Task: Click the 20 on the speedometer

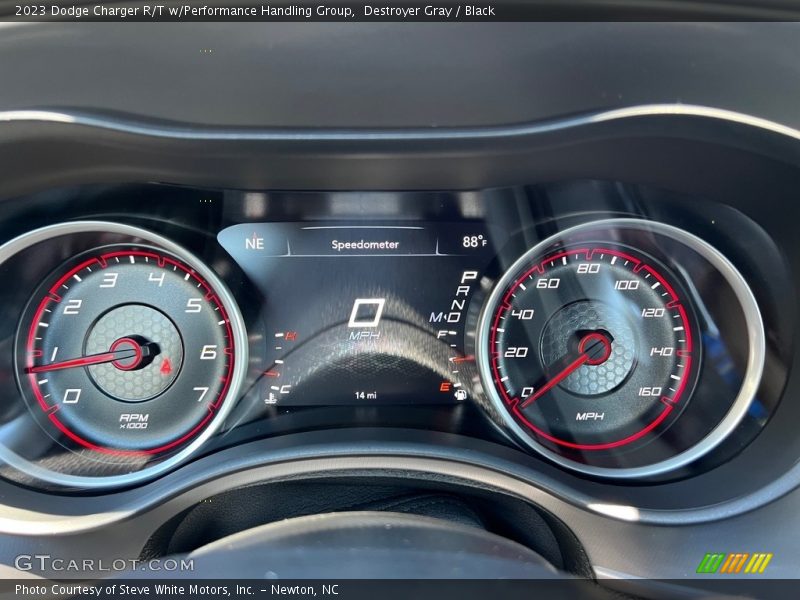Action: click(516, 352)
